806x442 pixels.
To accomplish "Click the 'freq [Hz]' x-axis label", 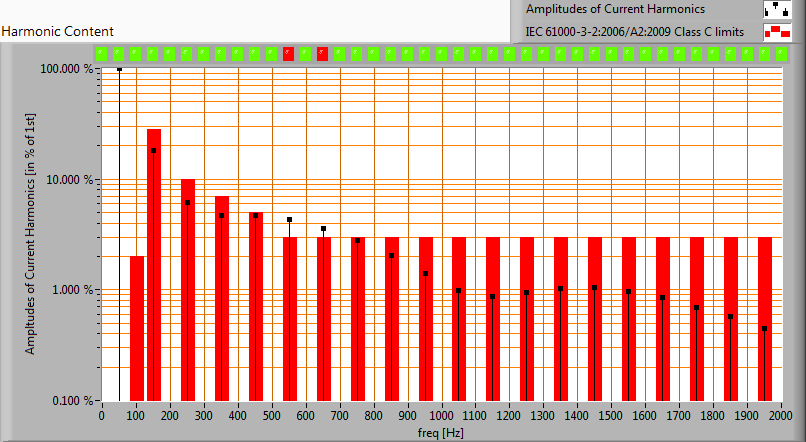I will click(440, 433).
